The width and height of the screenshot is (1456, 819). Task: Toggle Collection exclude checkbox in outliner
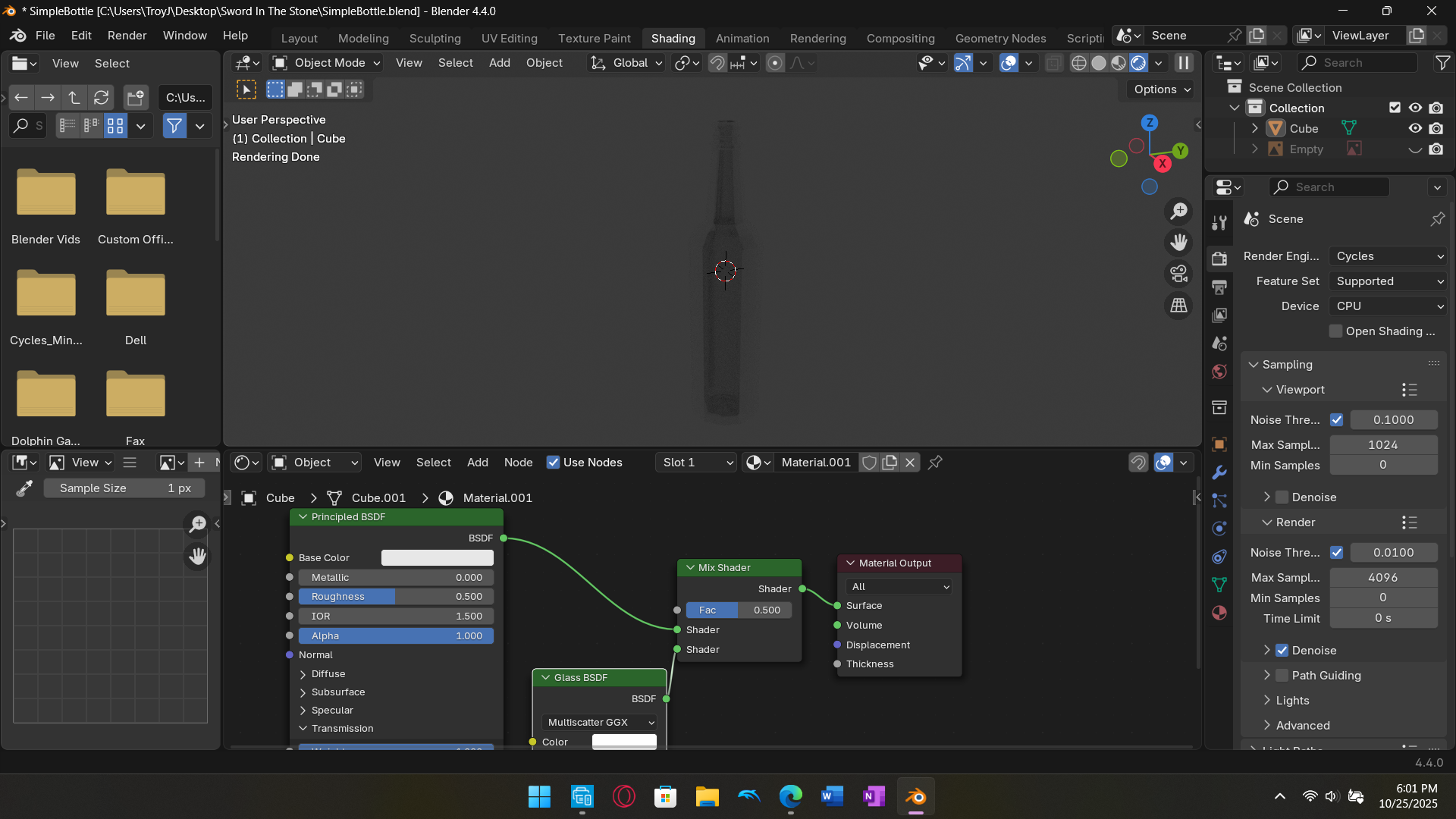[1395, 108]
